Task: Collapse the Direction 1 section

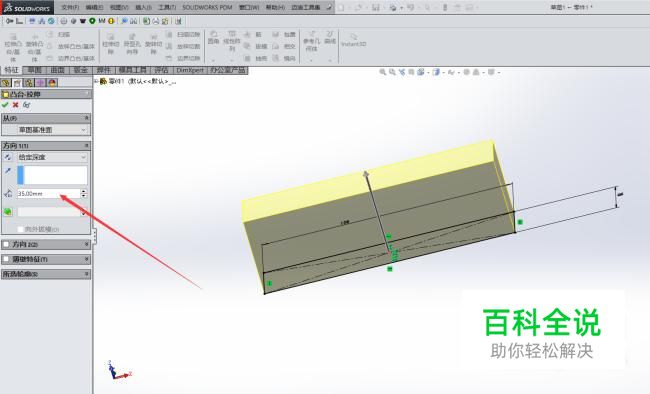Action: tap(87, 146)
